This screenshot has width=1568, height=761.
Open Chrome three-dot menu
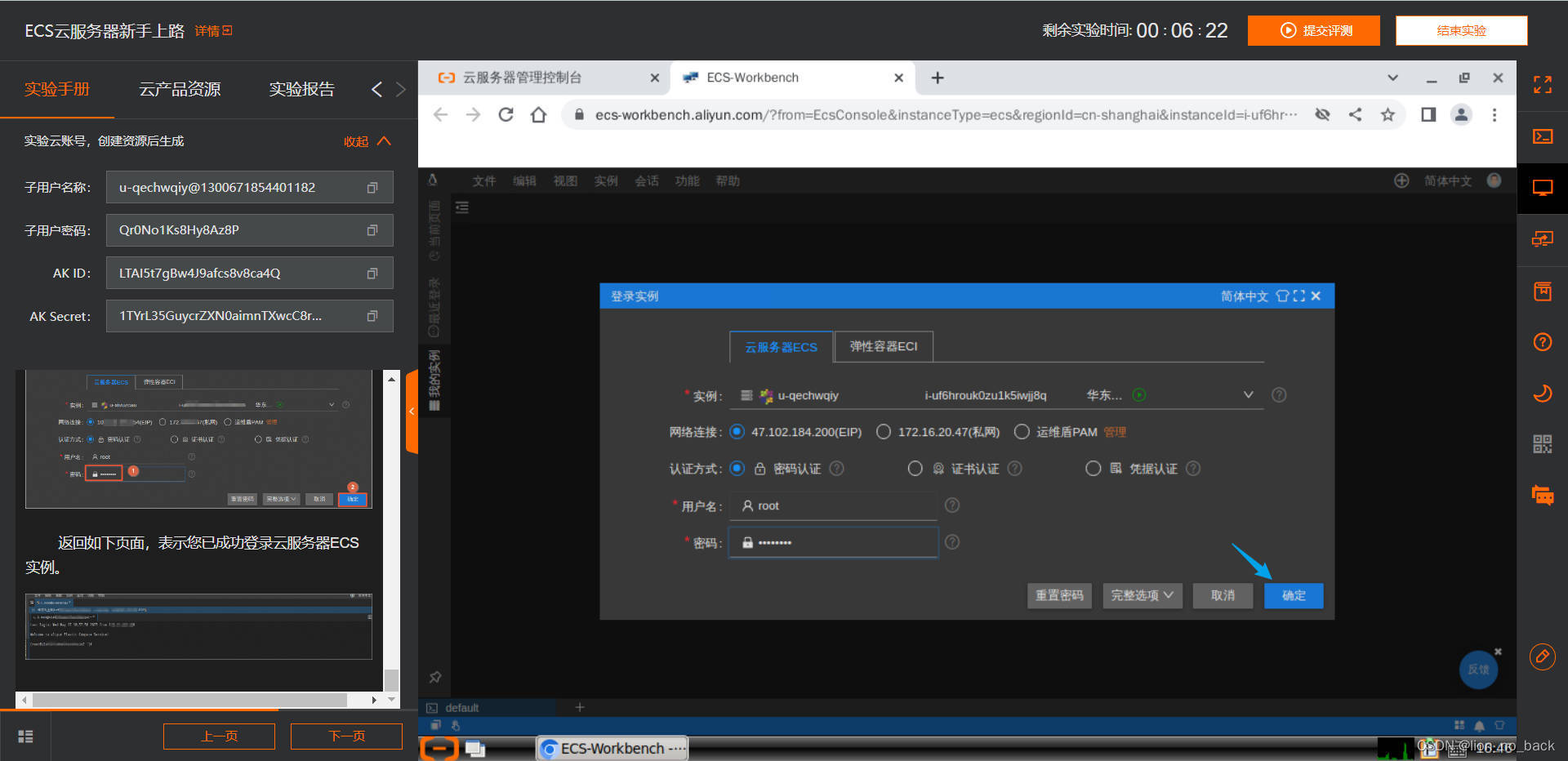click(x=1494, y=115)
